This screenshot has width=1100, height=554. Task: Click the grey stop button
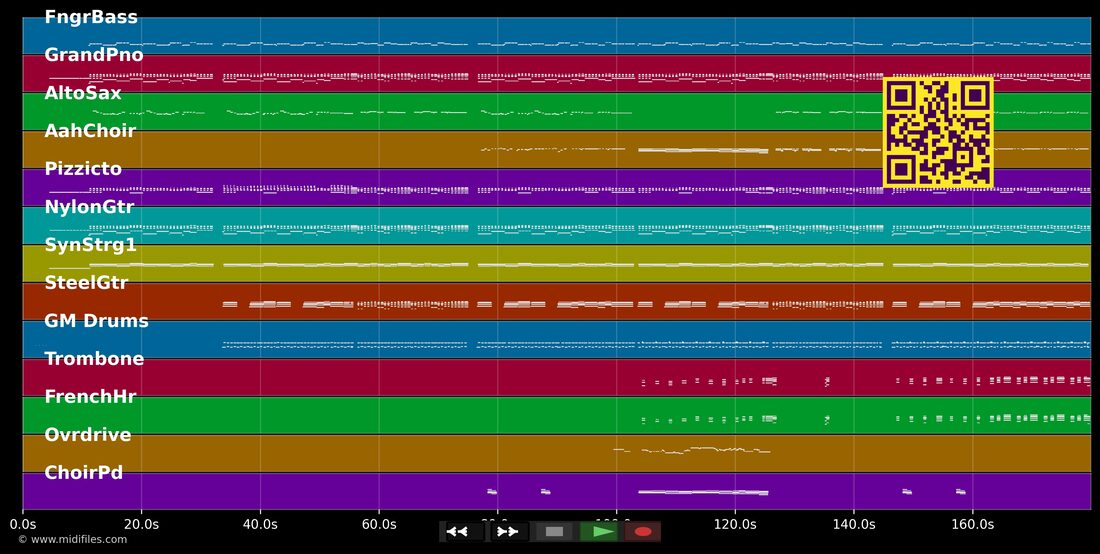tap(554, 532)
